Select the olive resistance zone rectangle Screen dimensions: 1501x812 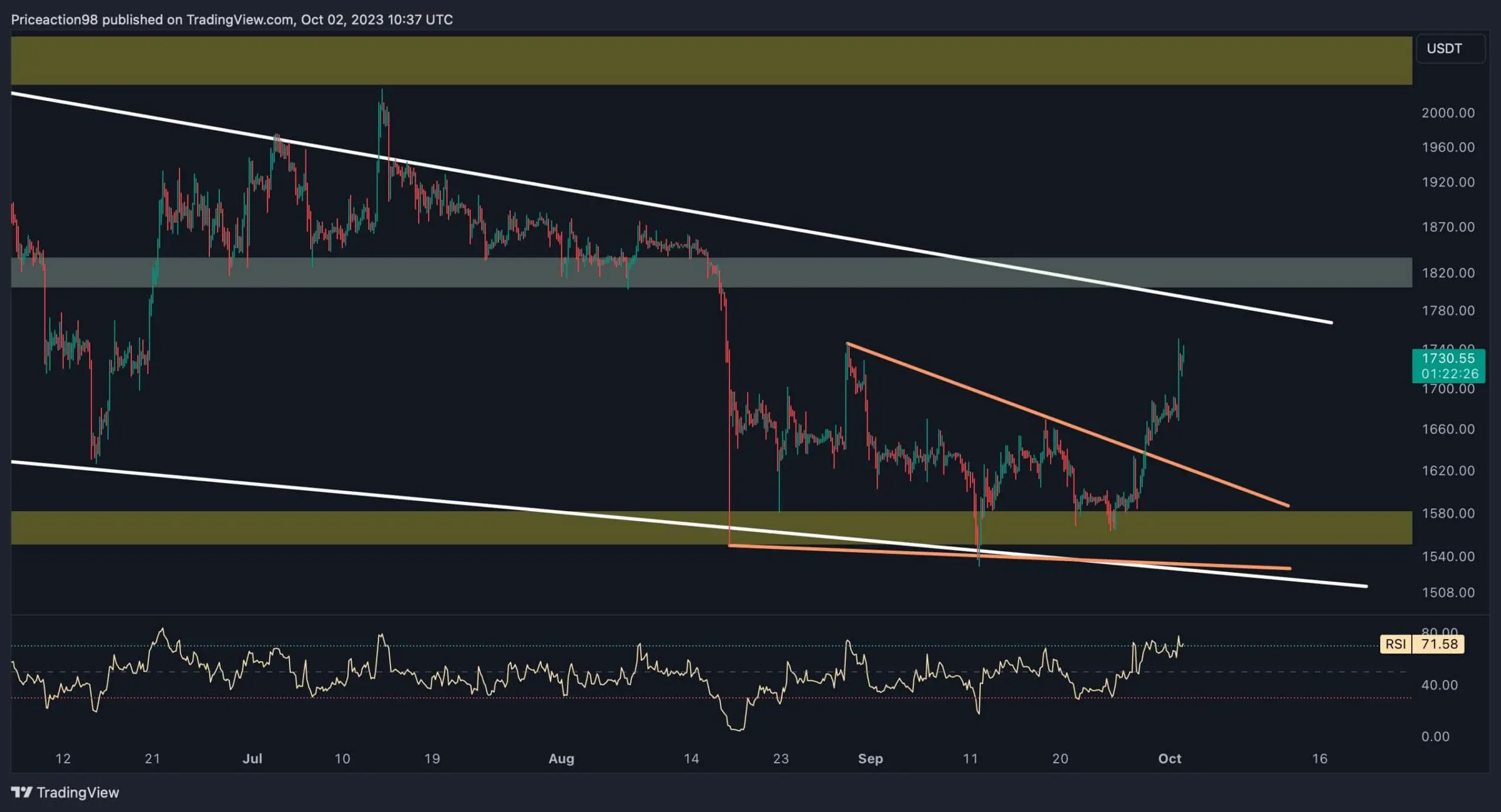pos(704,60)
